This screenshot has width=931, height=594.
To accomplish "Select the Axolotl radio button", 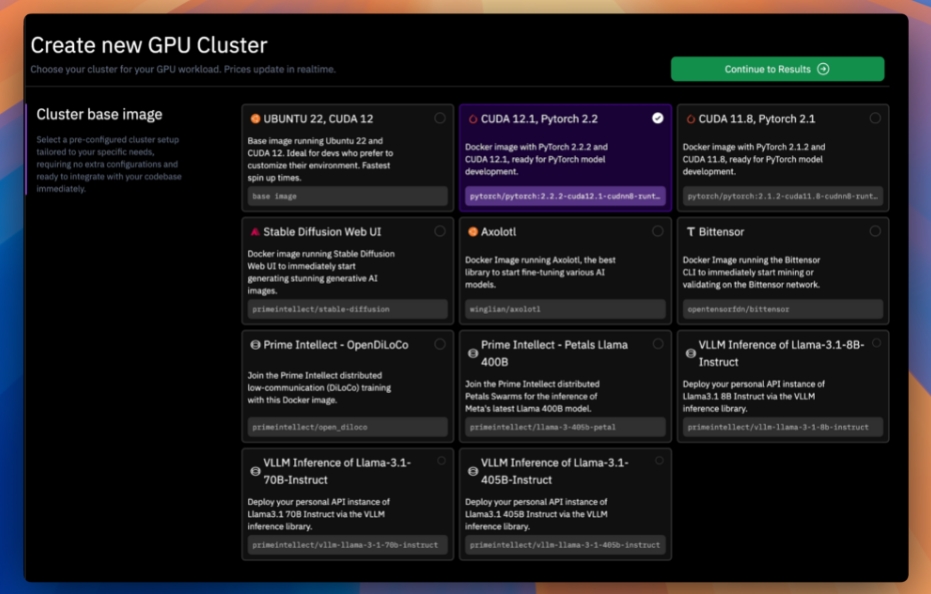I will [x=657, y=230].
